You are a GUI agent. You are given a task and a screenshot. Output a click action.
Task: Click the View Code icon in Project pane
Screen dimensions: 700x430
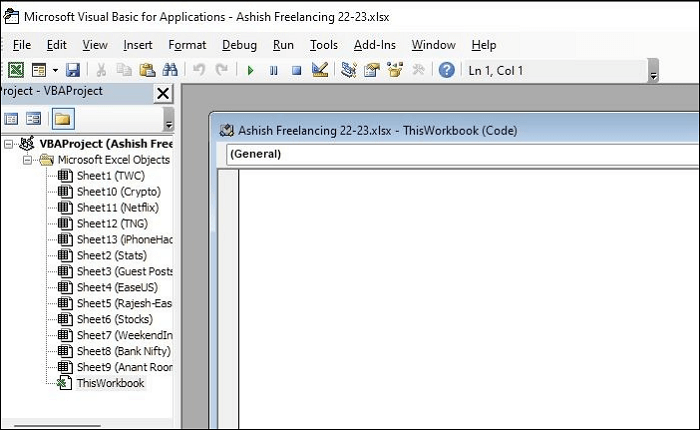[11, 119]
